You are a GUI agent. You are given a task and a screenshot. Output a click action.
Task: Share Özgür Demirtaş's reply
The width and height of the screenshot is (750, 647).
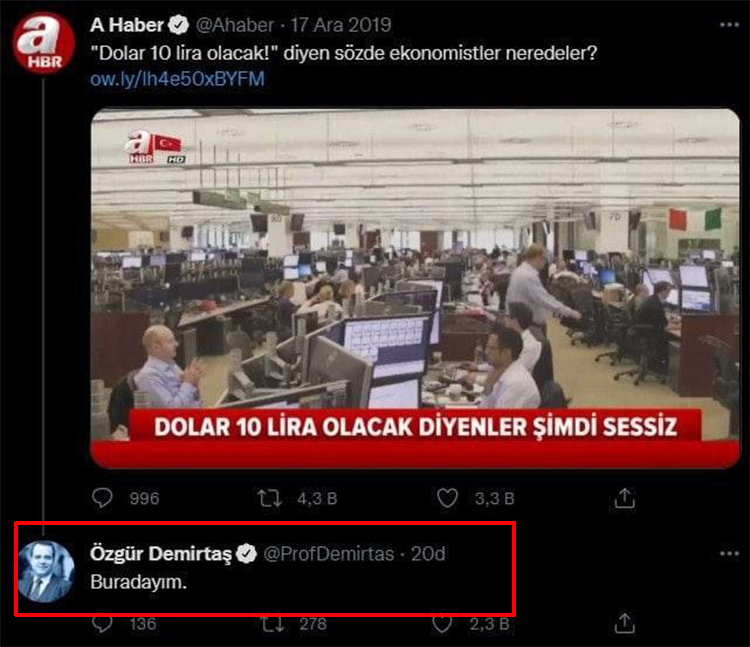pos(625,624)
